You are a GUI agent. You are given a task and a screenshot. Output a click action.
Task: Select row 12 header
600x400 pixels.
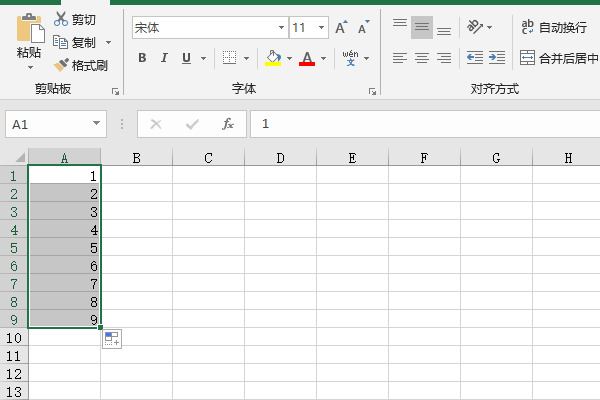pos(13,373)
